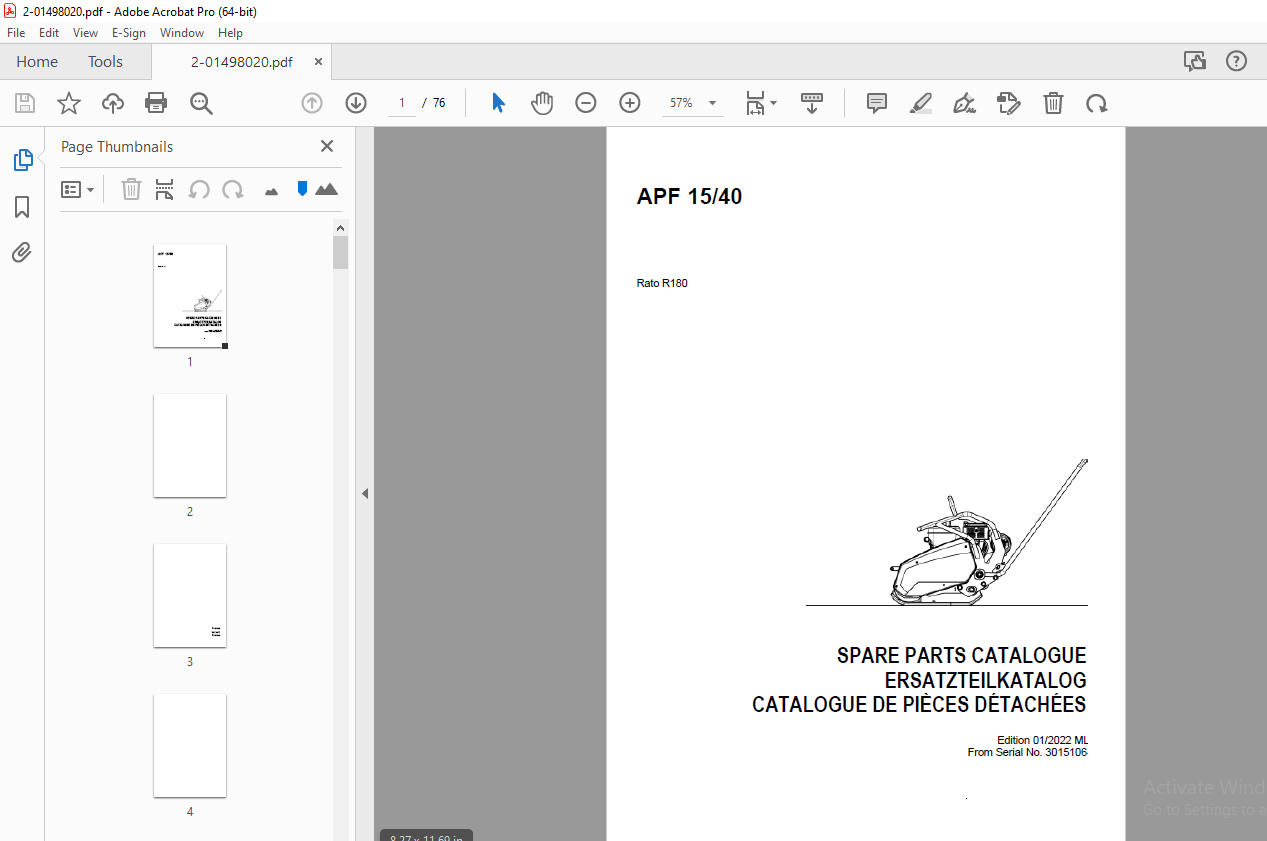Click the share feedback chat icon

(x=1195, y=61)
